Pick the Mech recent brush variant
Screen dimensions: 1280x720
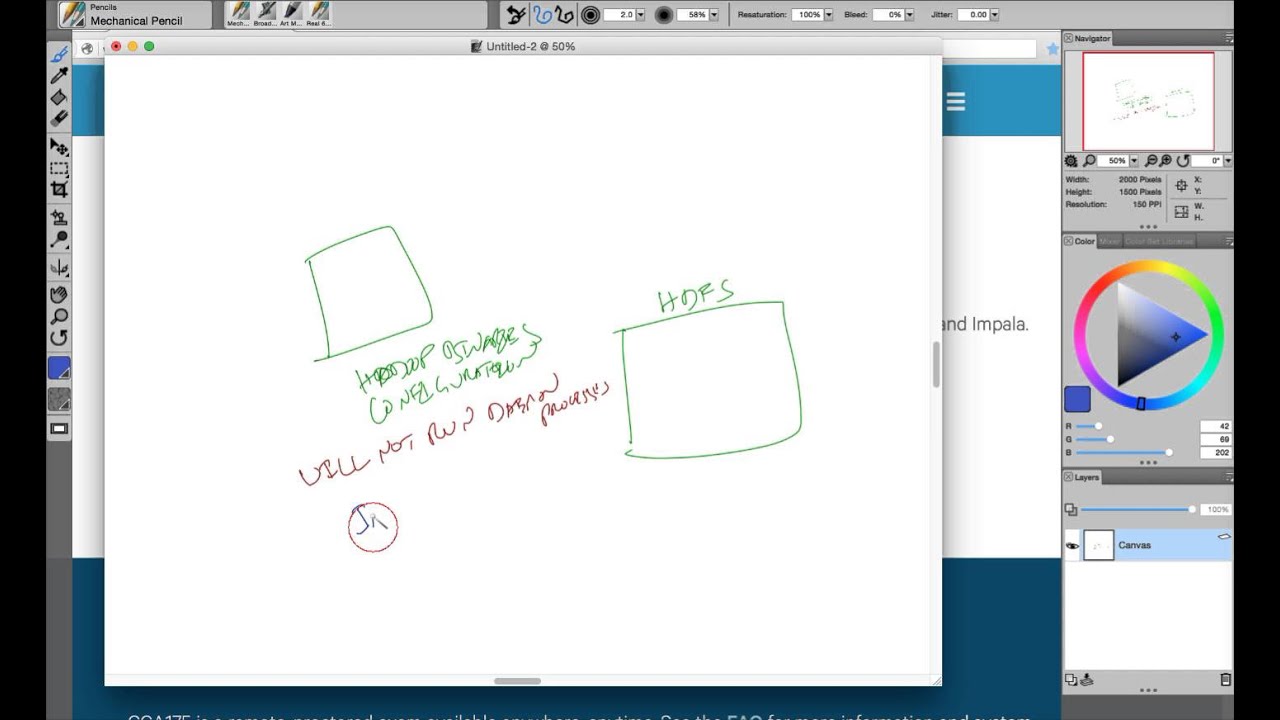click(x=238, y=14)
